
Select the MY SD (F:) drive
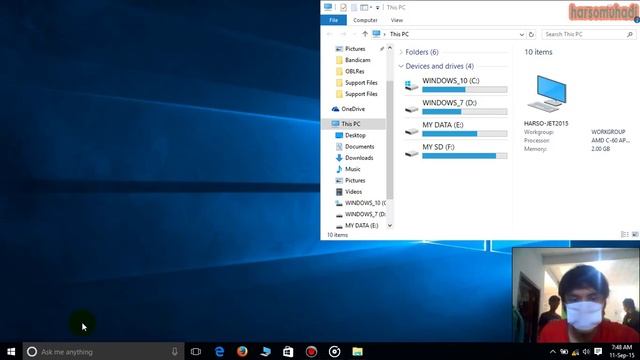click(x=456, y=151)
